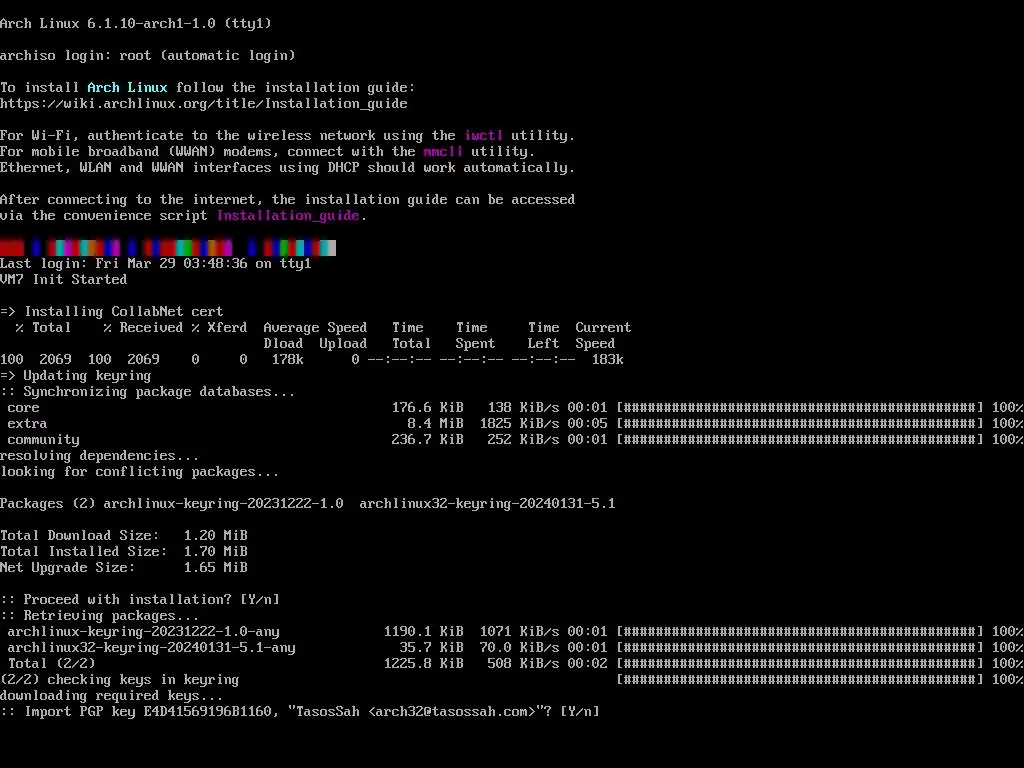Click the Total Download Size value 1.20 MiB

pyautogui.click(x=216, y=536)
